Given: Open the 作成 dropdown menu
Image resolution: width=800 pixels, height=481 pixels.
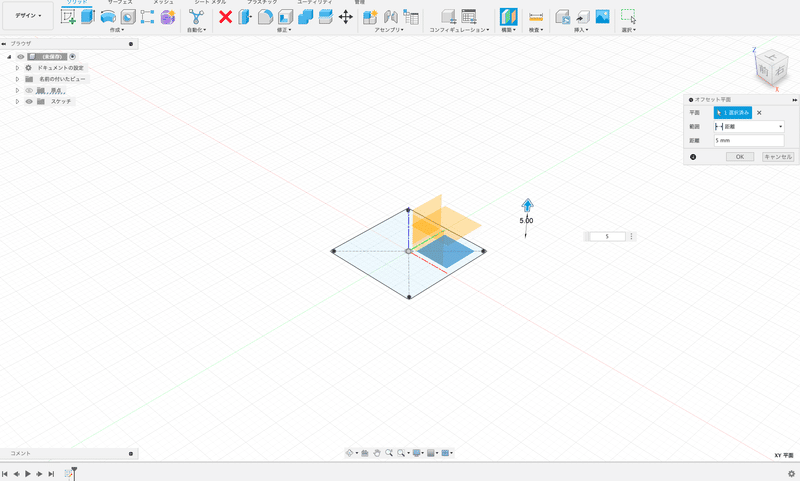Looking at the screenshot, I should pos(117,30).
